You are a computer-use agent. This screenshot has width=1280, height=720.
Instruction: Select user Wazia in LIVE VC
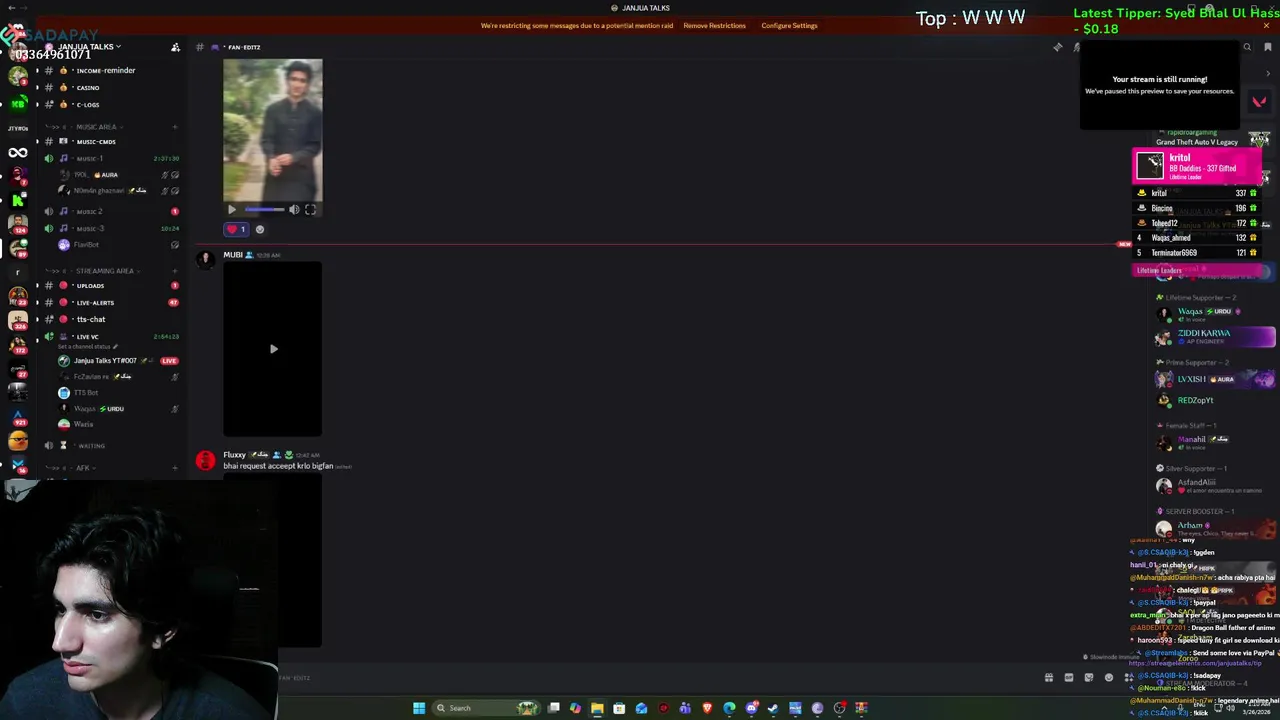tap(83, 424)
